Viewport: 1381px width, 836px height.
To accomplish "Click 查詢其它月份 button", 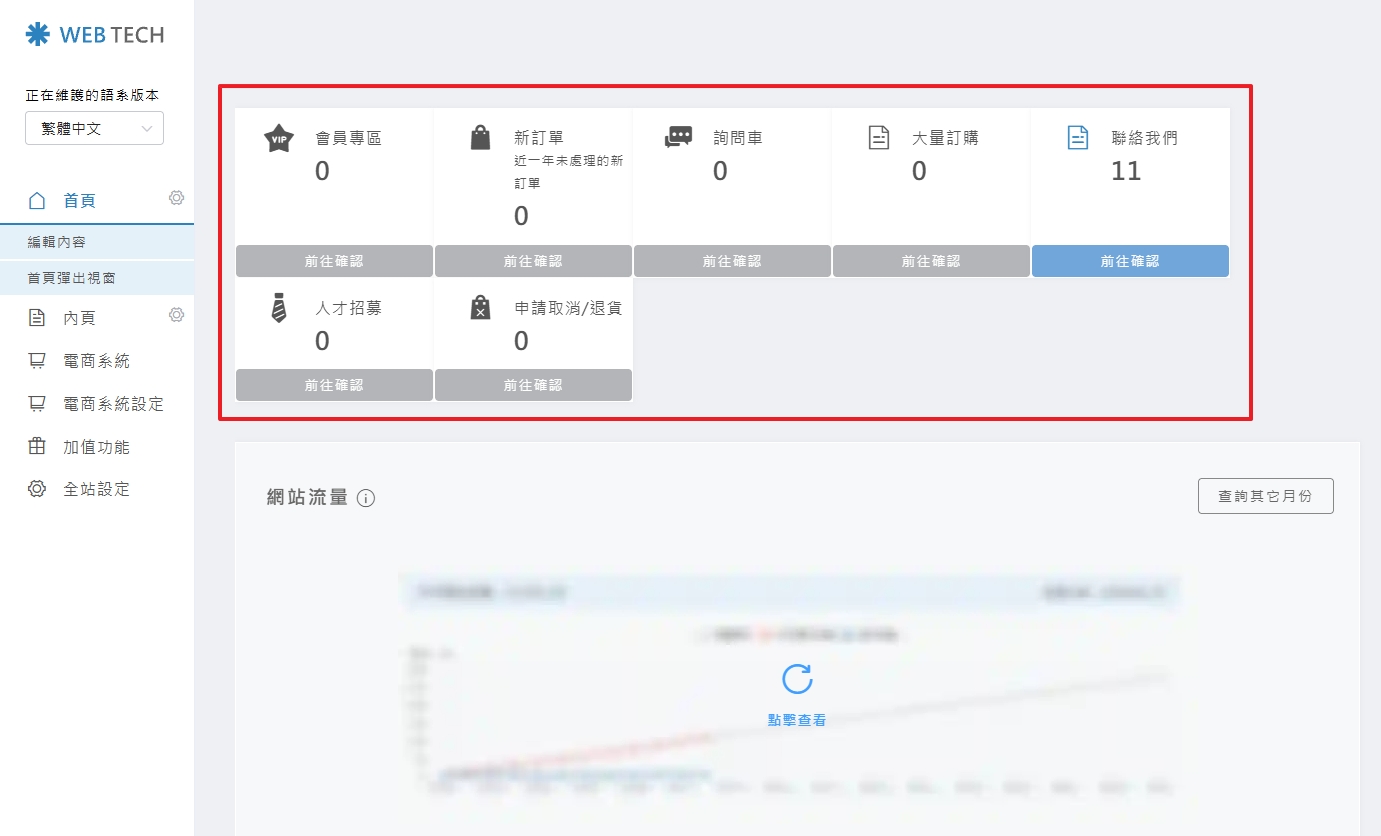I will (1265, 495).
